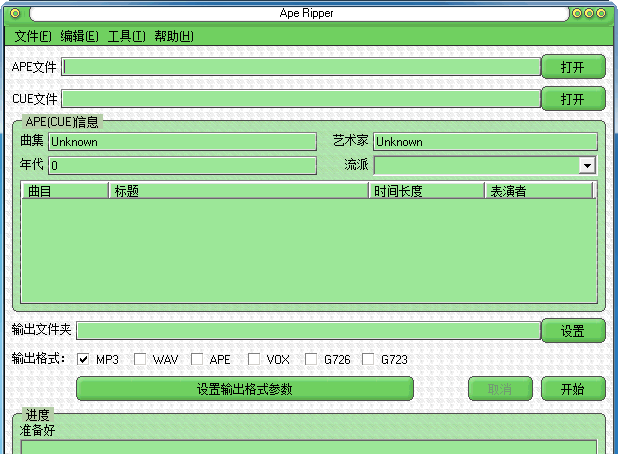618x454 pixels.
Task: Click 打开 button beside APE文件 field
Action: pos(573,67)
